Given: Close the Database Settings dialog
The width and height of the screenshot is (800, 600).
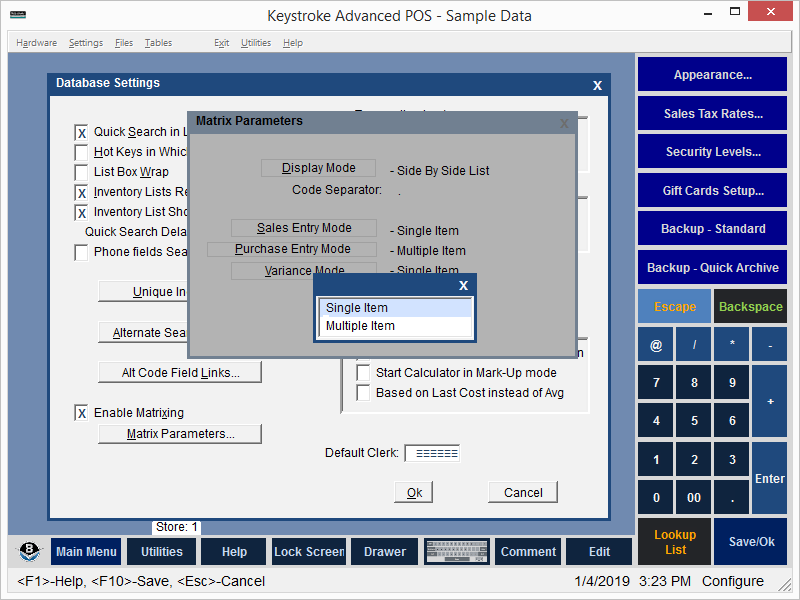Looking at the screenshot, I should point(597,85).
